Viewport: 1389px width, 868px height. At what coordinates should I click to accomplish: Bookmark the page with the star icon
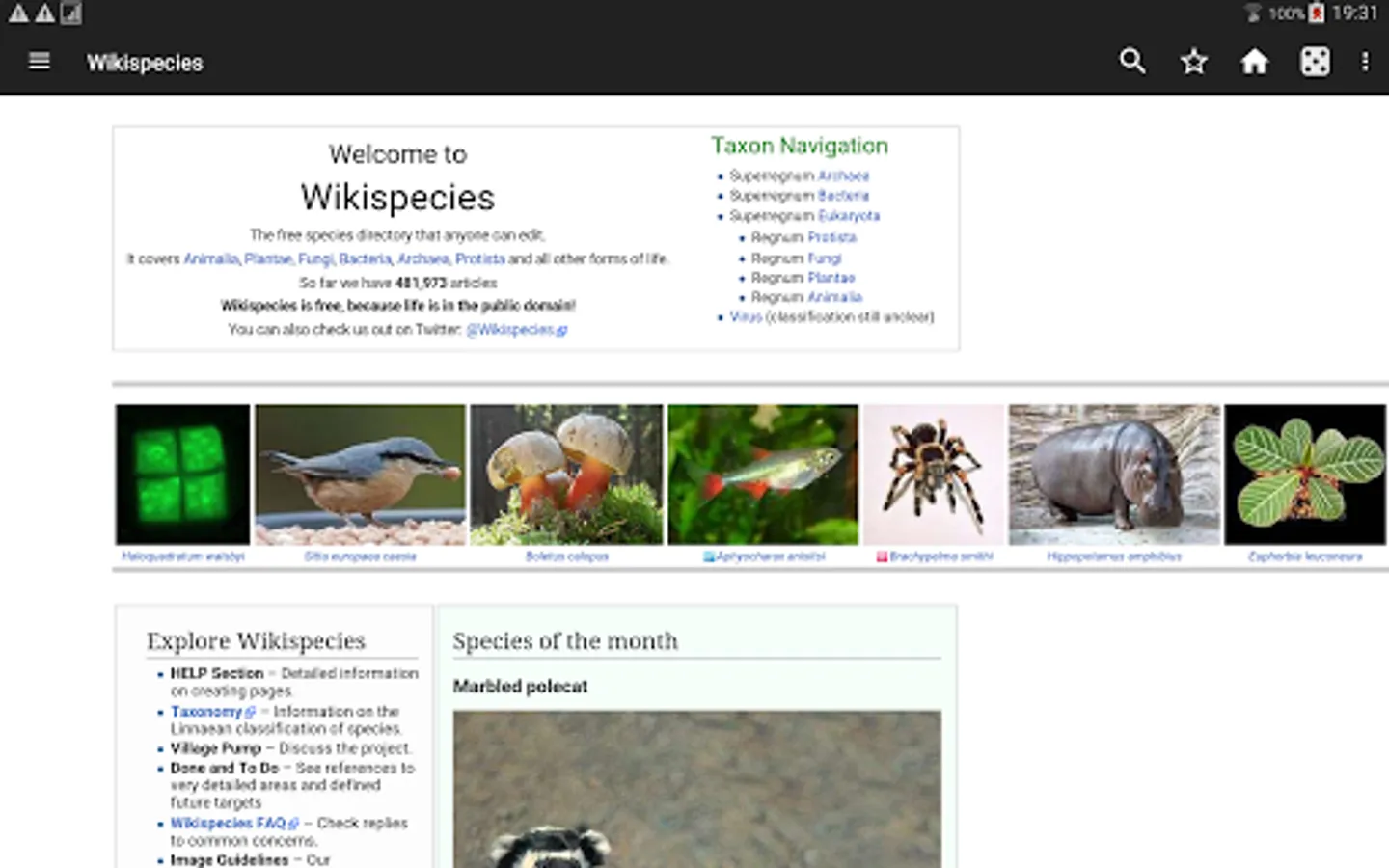pos(1194,62)
